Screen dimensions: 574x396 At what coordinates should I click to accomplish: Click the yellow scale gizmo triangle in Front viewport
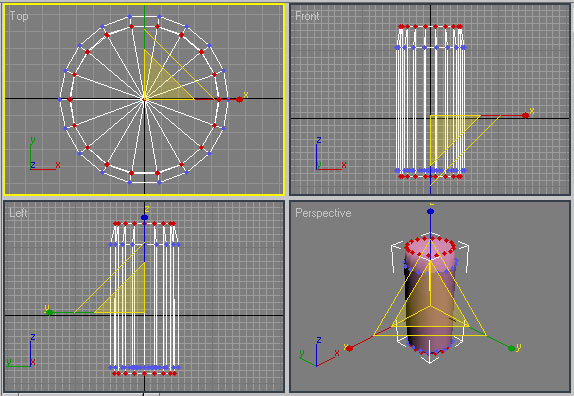(x=446, y=132)
